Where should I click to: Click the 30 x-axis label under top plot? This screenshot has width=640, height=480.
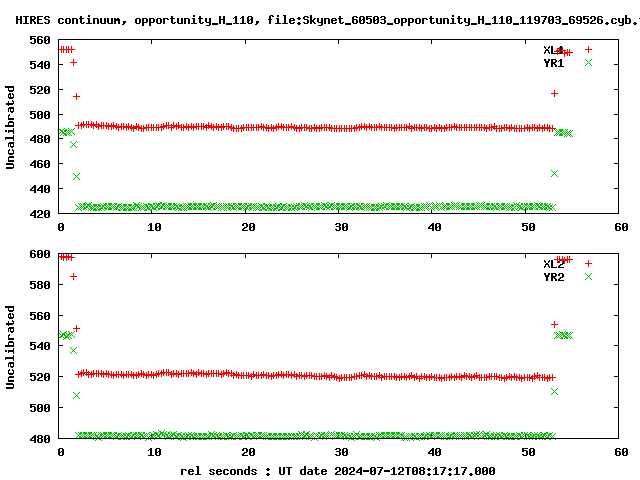[341, 227]
